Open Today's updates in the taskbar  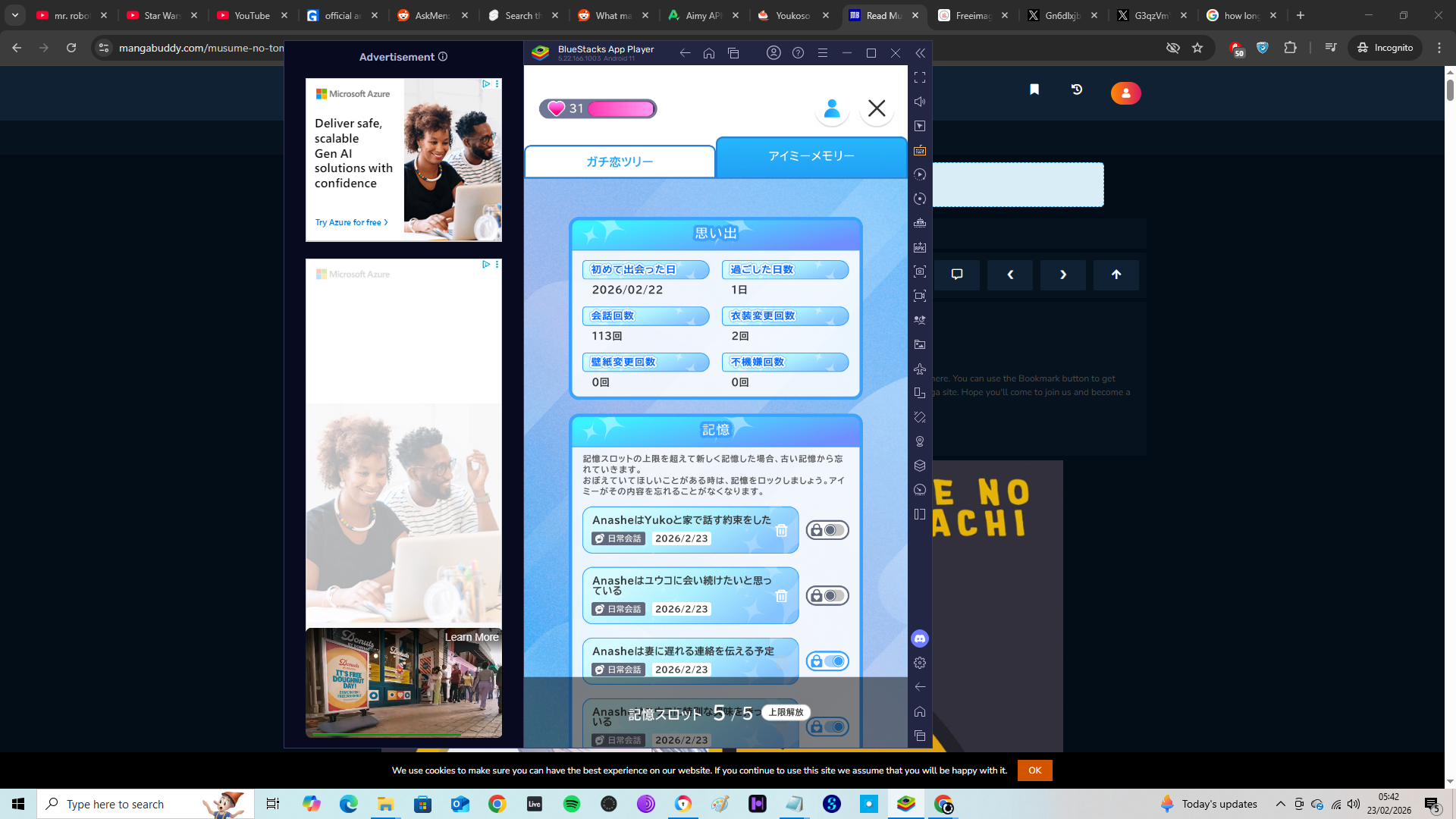pyautogui.click(x=1209, y=804)
